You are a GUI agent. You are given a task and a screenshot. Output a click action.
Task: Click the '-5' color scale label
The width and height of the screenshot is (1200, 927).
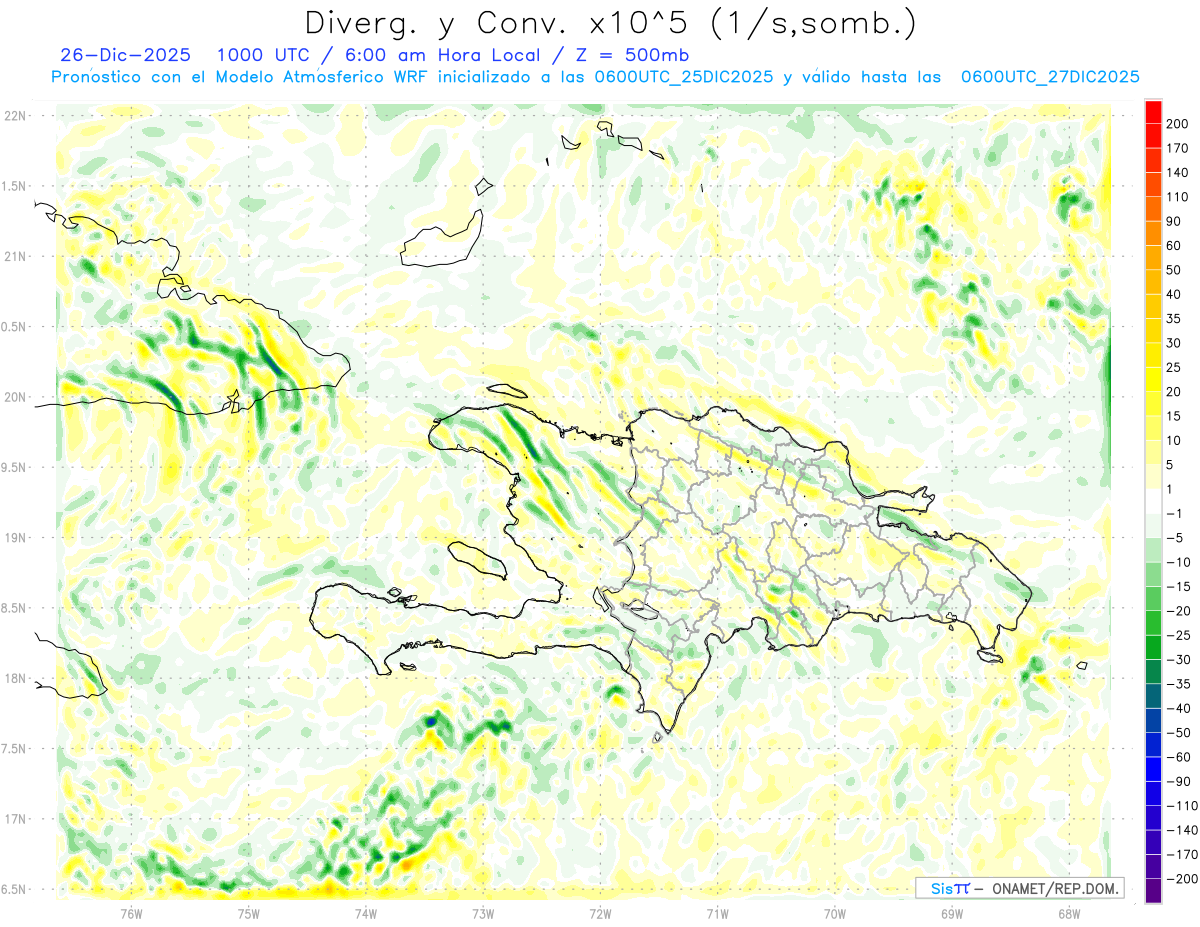point(1175,538)
